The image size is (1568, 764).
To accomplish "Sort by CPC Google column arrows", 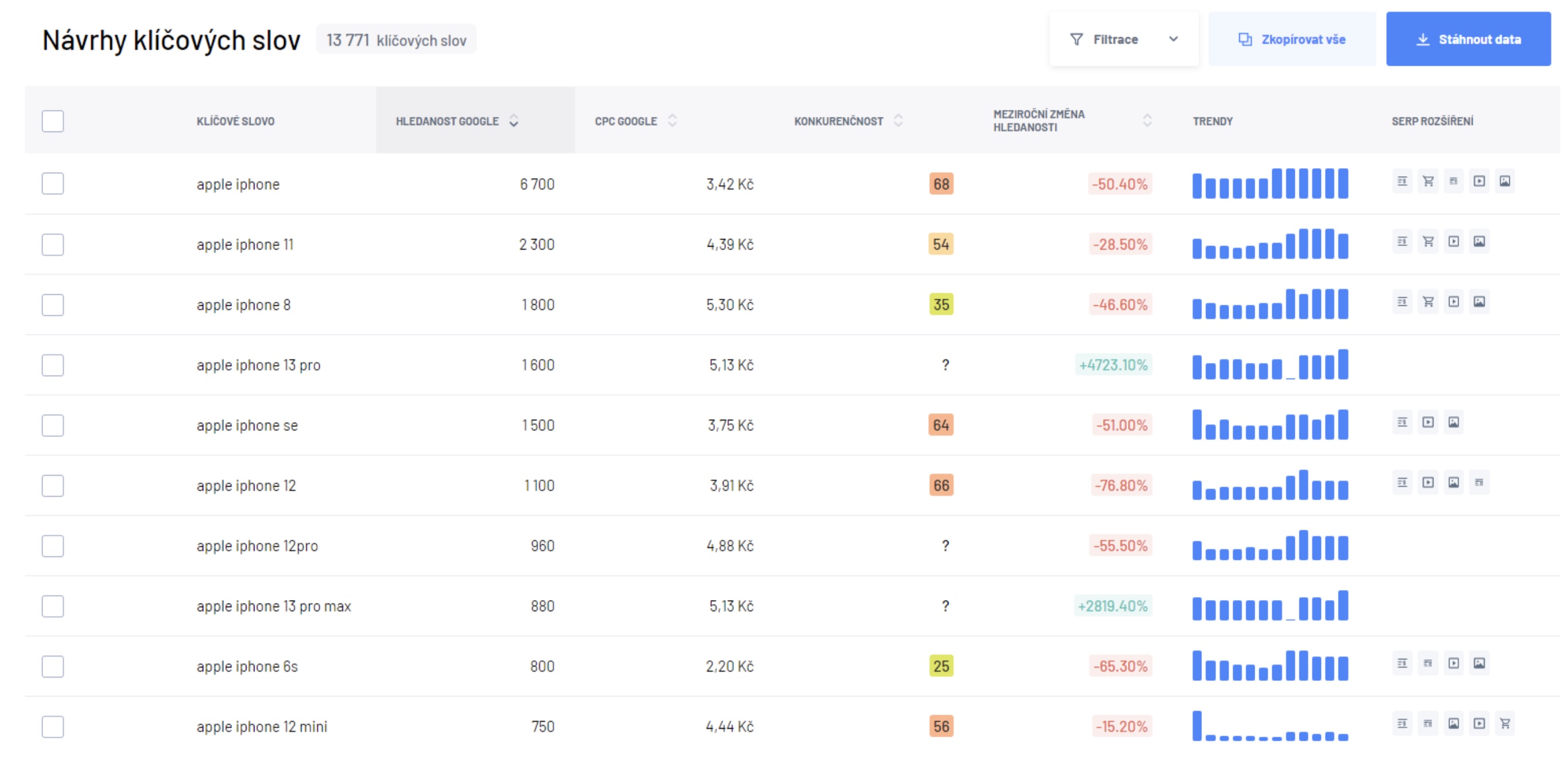I will click(672, 120).
